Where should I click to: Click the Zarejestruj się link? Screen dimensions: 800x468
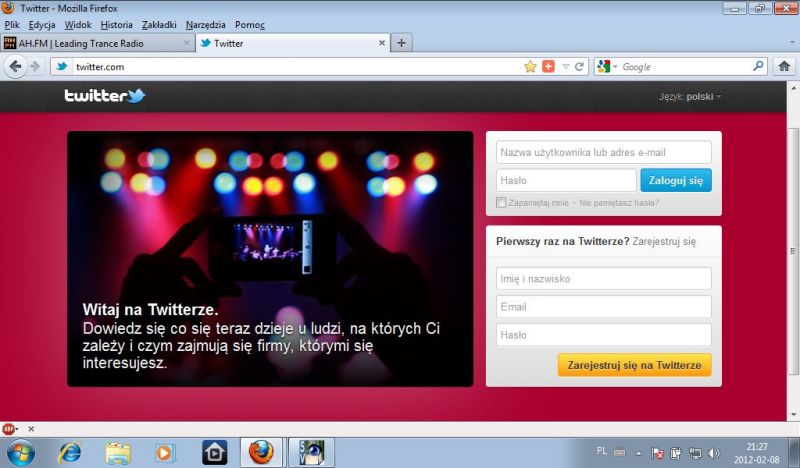tap(664, 241)
